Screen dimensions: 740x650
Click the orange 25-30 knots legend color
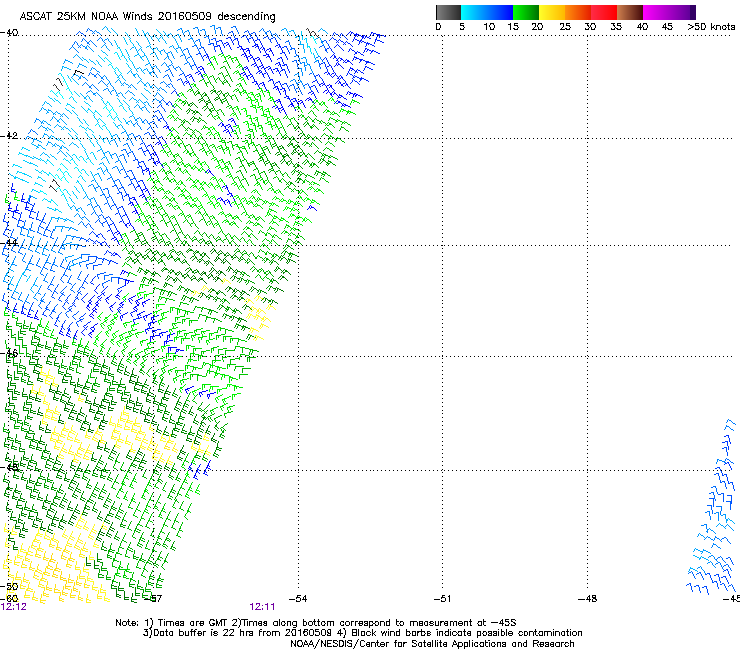tap(578, 12)
